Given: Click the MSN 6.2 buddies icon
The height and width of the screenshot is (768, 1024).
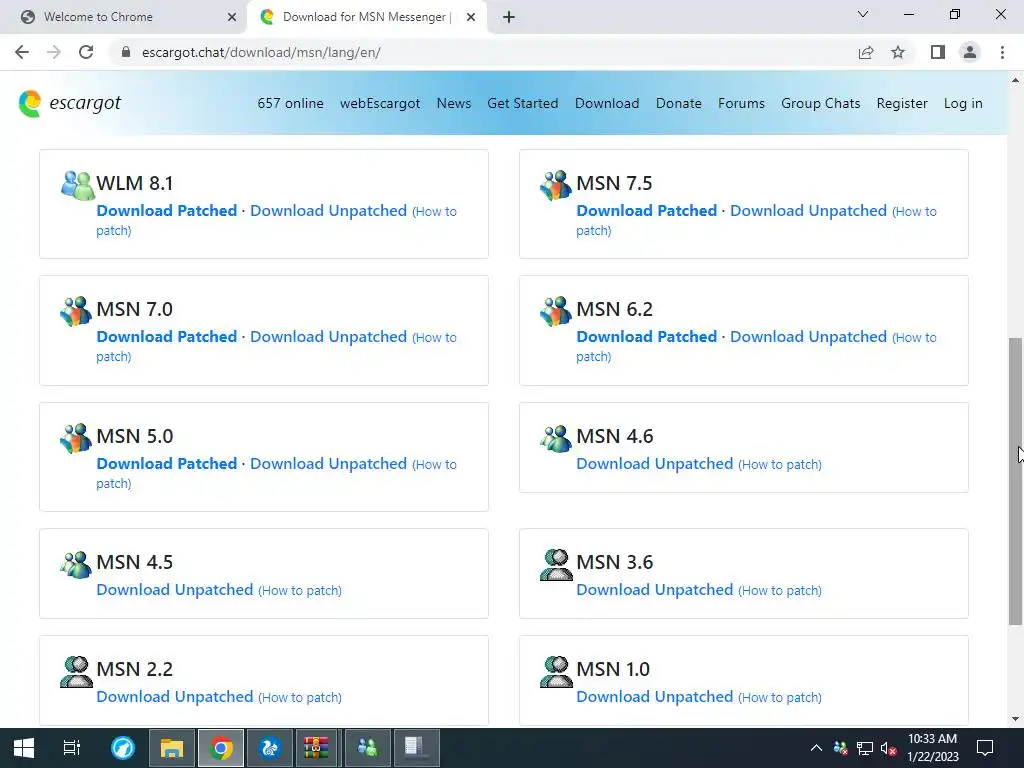Looking at the screenshot, I should [x=556, y=312].
